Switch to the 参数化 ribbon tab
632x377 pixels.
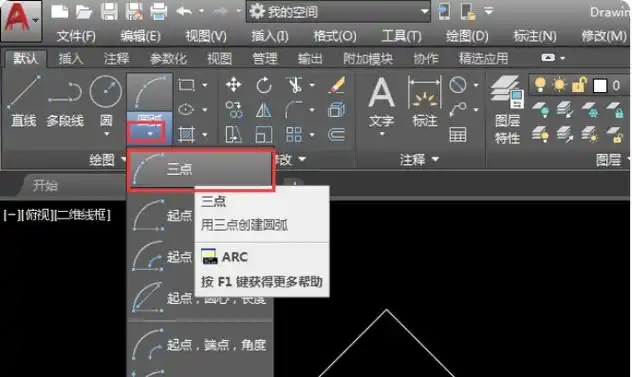pos(168,59)
